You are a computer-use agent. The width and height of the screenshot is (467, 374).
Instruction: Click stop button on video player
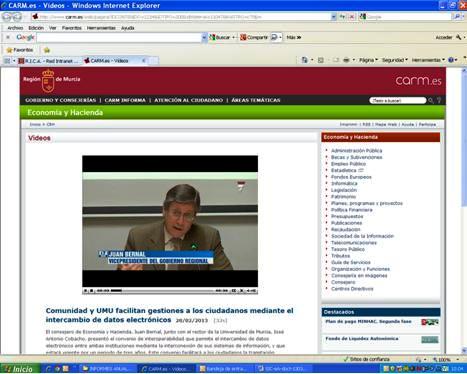[91, 291]
